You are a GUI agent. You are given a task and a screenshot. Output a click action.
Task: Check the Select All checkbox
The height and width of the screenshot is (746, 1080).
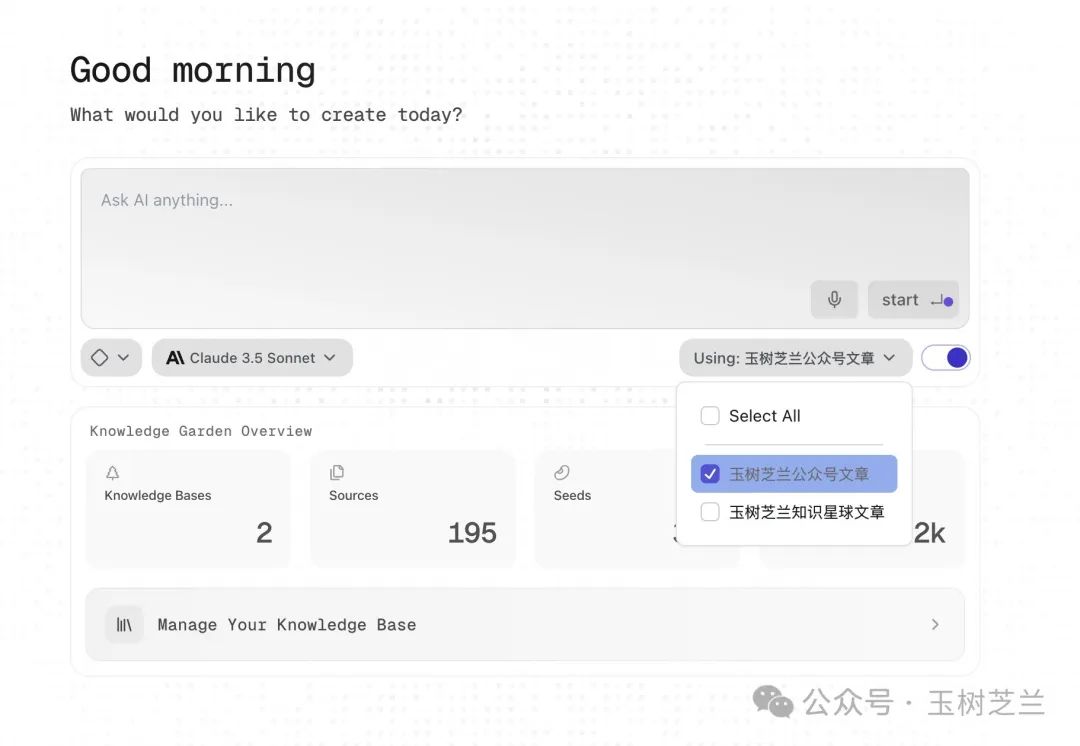coord(710,416)
